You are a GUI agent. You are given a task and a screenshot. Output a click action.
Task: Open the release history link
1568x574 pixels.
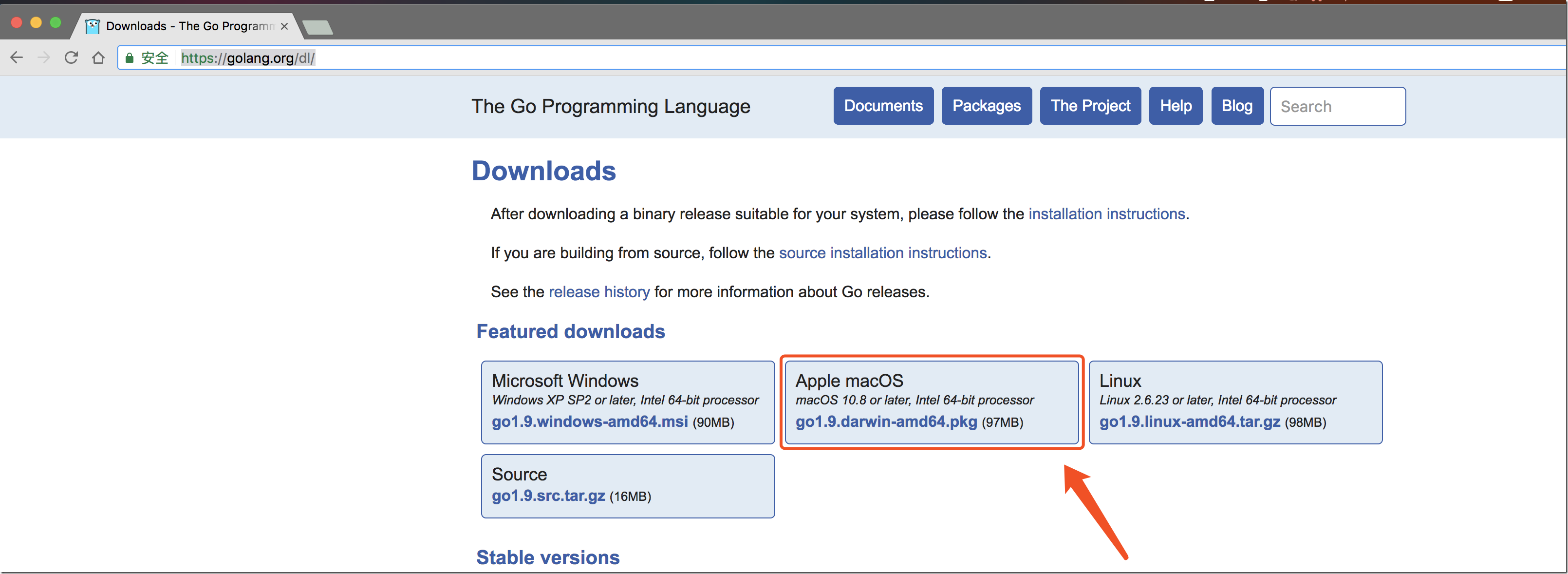tap(599, 292)
